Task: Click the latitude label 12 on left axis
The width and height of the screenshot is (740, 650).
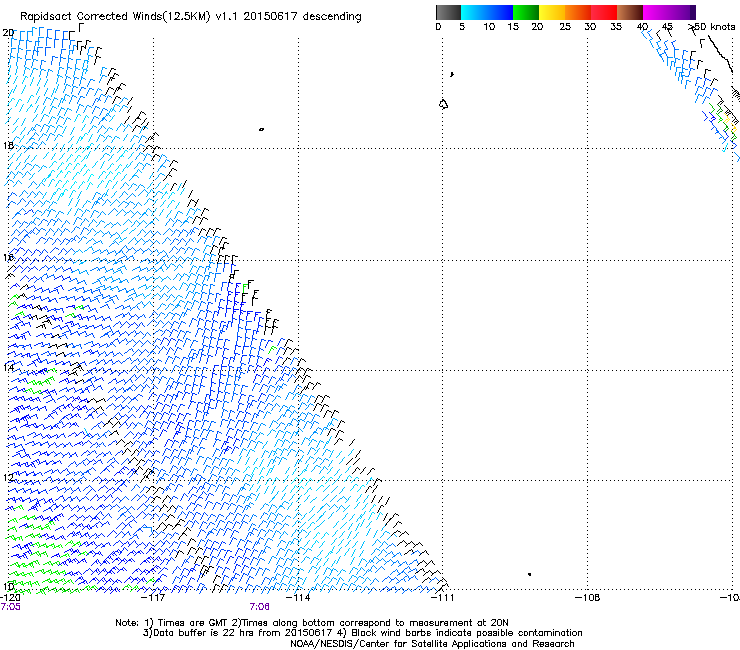Action: click(8, 477)
